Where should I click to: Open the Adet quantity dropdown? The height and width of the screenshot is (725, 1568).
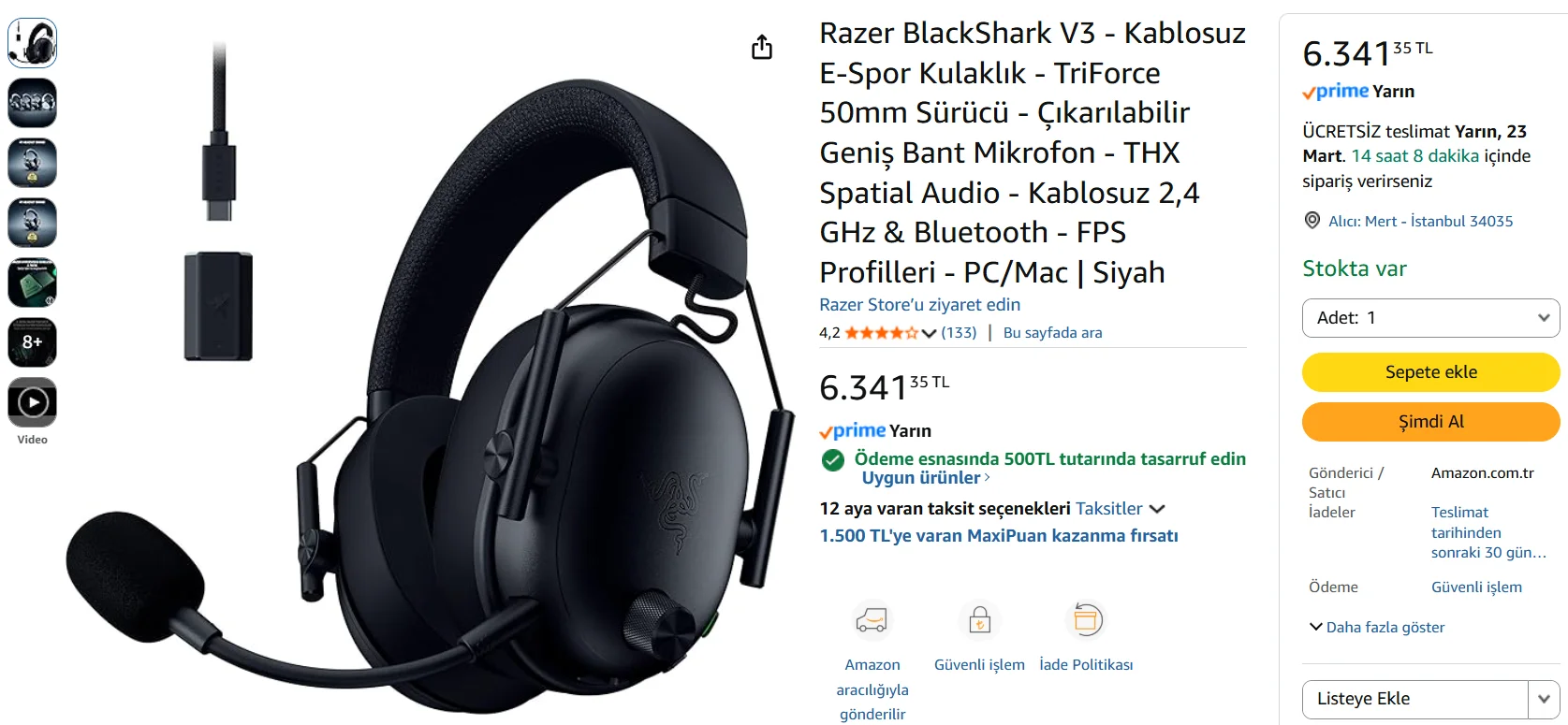click(1430, 318)
